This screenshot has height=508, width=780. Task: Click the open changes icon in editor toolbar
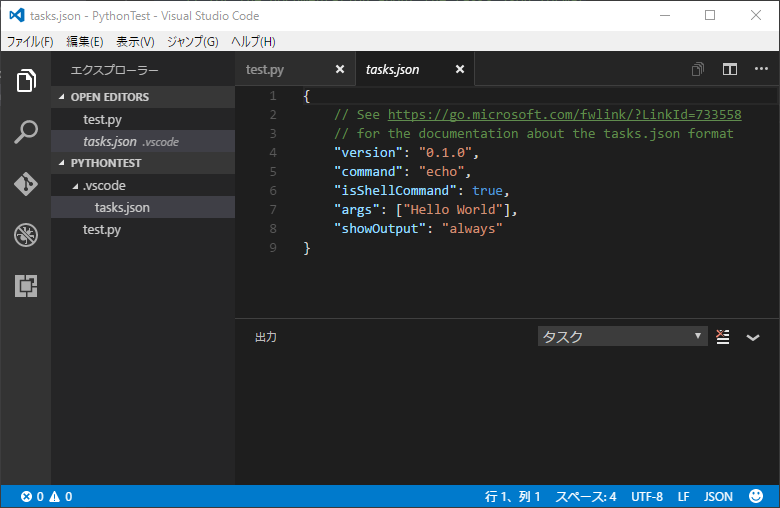[x=698, y=69]
